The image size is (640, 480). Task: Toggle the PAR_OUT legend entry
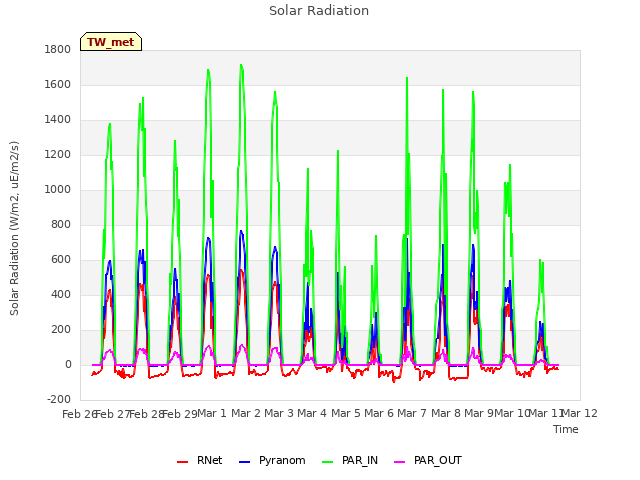tap(428, 460)
